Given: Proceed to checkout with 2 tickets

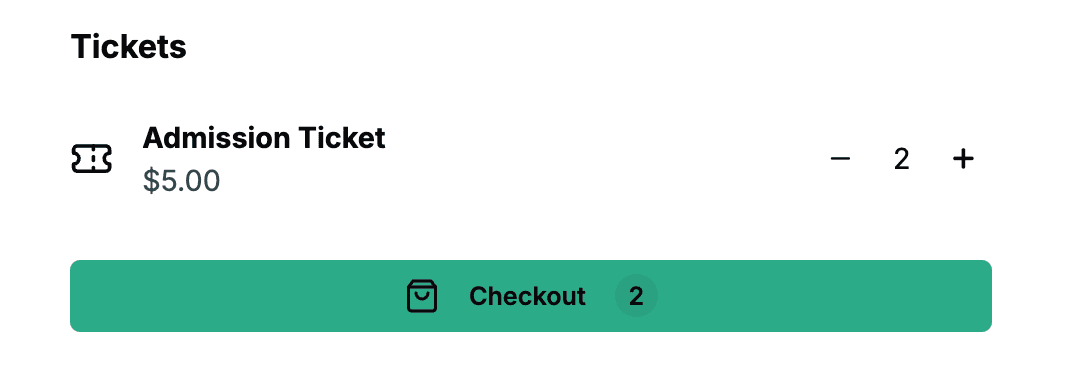Looking at the screenshot, I should (531, 296).
